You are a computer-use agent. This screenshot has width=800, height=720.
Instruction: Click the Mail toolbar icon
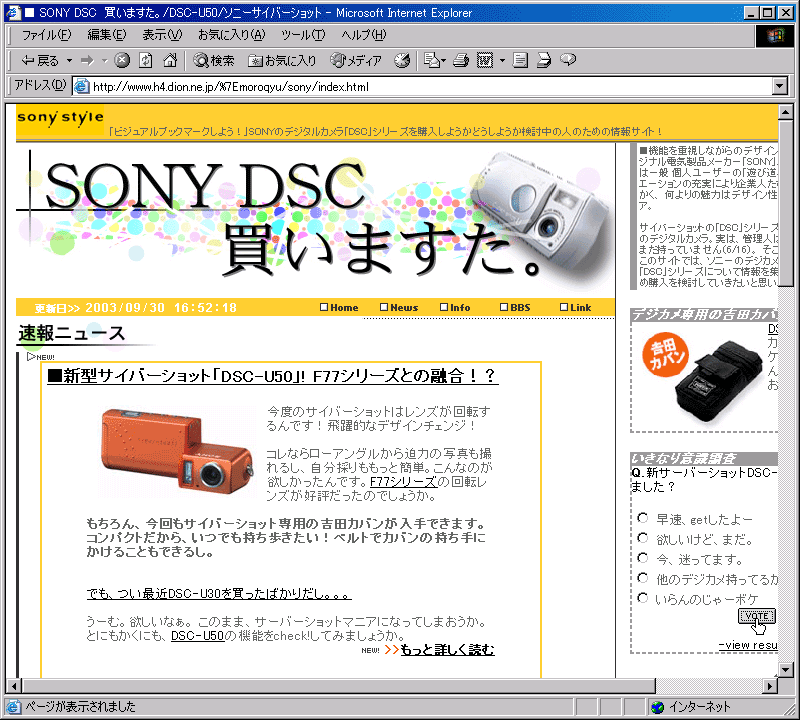[x=432, y=61]
